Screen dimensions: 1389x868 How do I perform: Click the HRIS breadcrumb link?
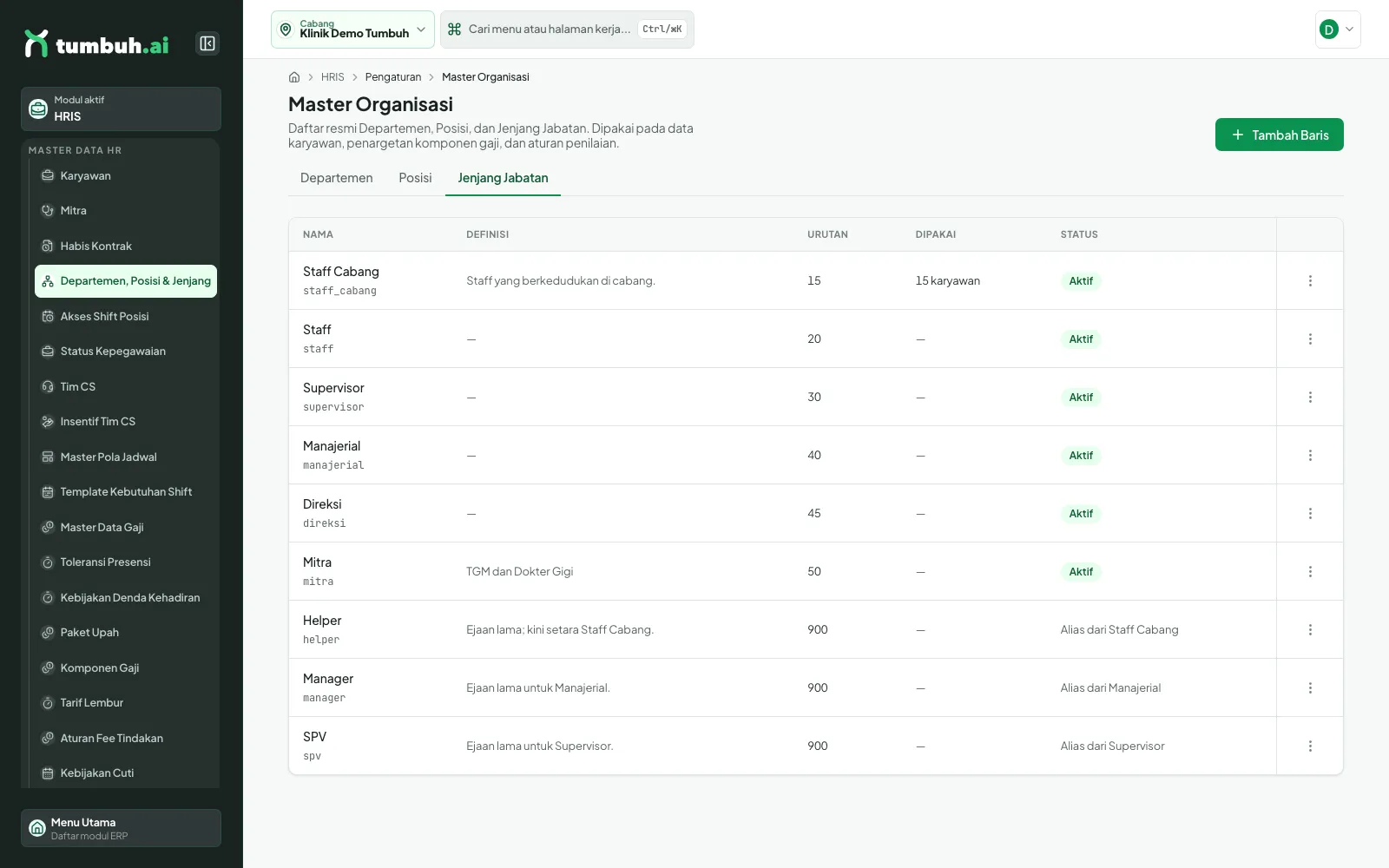[x=332, y=77]
